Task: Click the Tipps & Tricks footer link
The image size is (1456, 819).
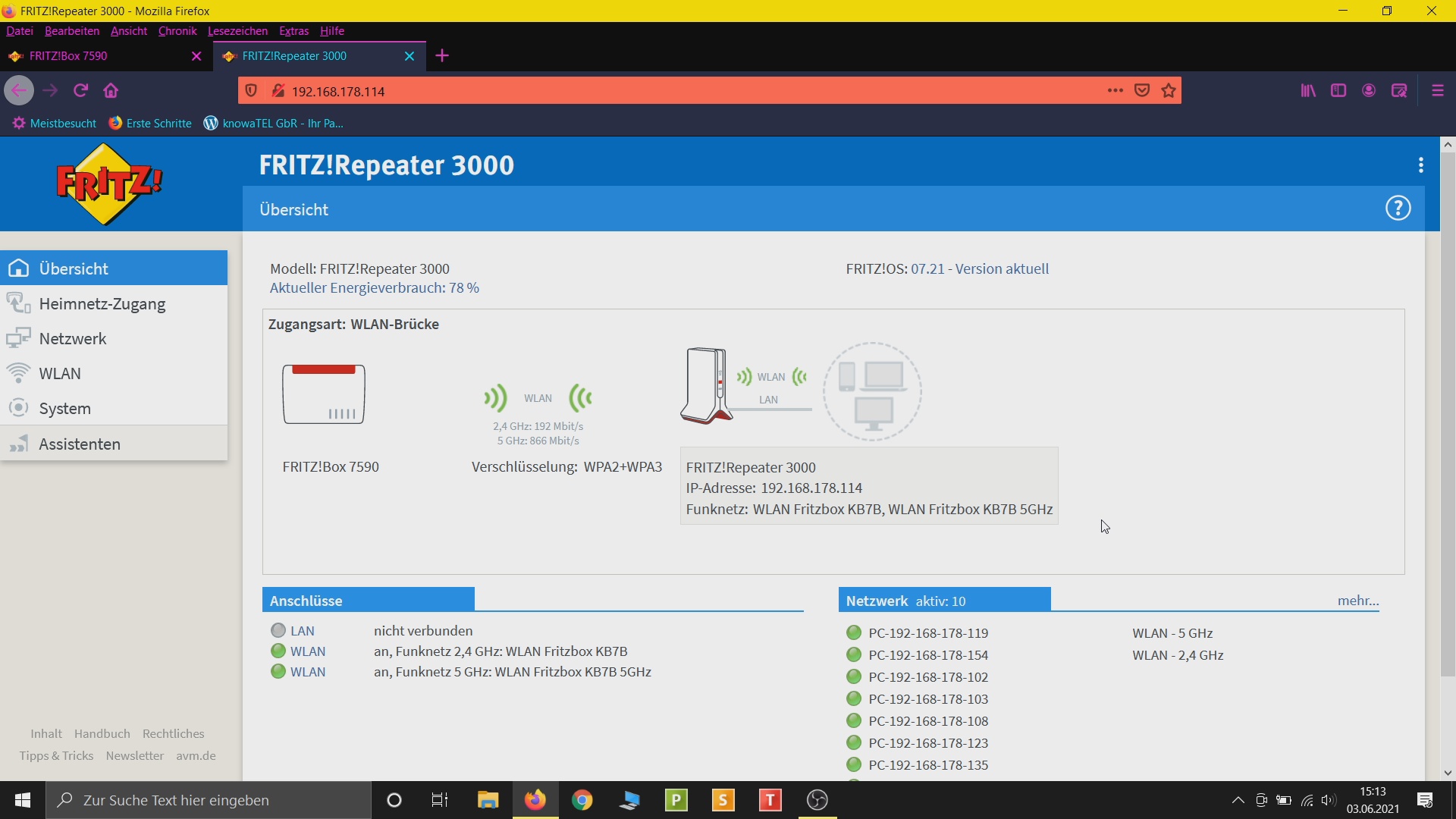Action: (56, 756)
